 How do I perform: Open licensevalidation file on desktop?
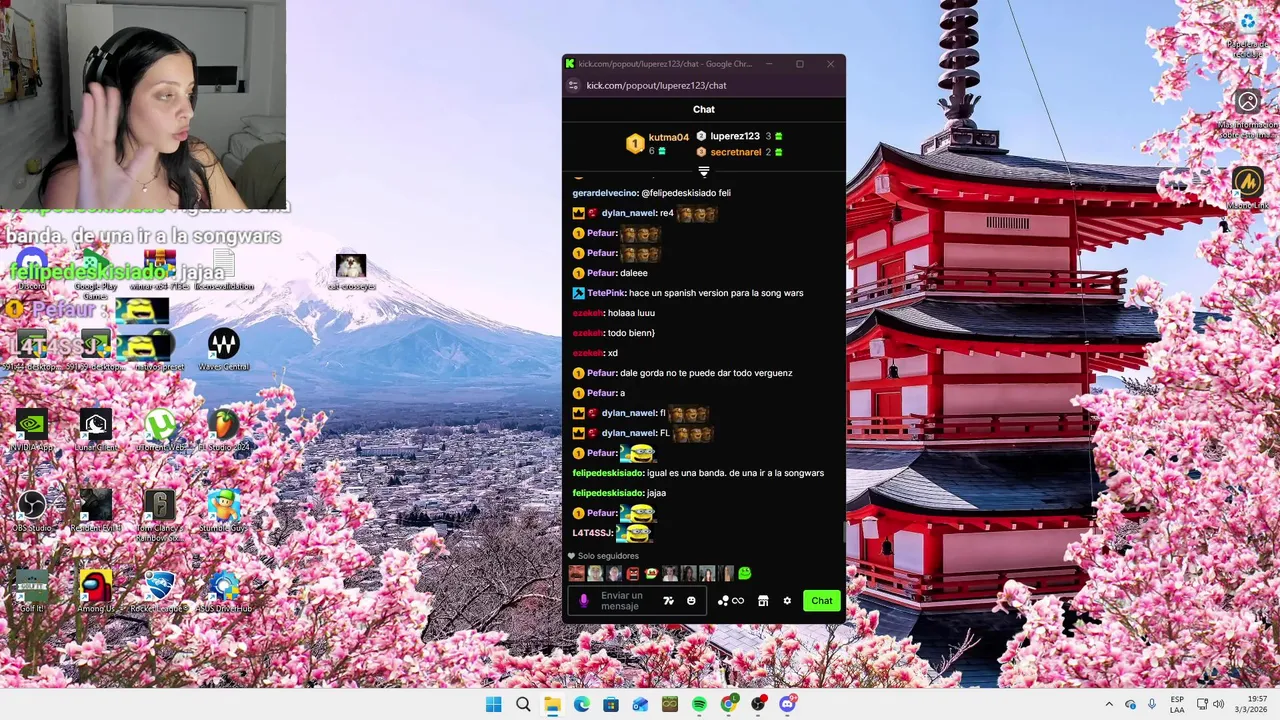(x=224, y=271)
